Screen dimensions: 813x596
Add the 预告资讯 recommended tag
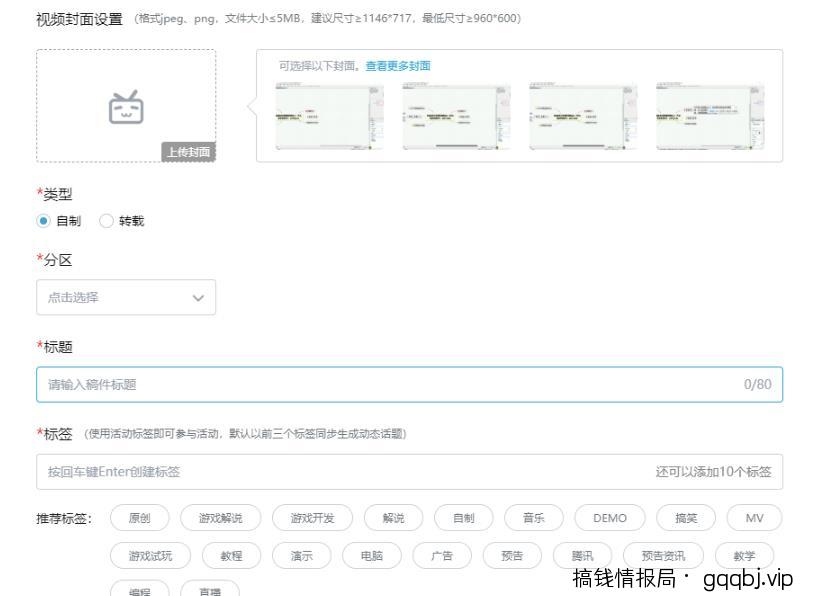pyautogui.click(x=661, y=555)
